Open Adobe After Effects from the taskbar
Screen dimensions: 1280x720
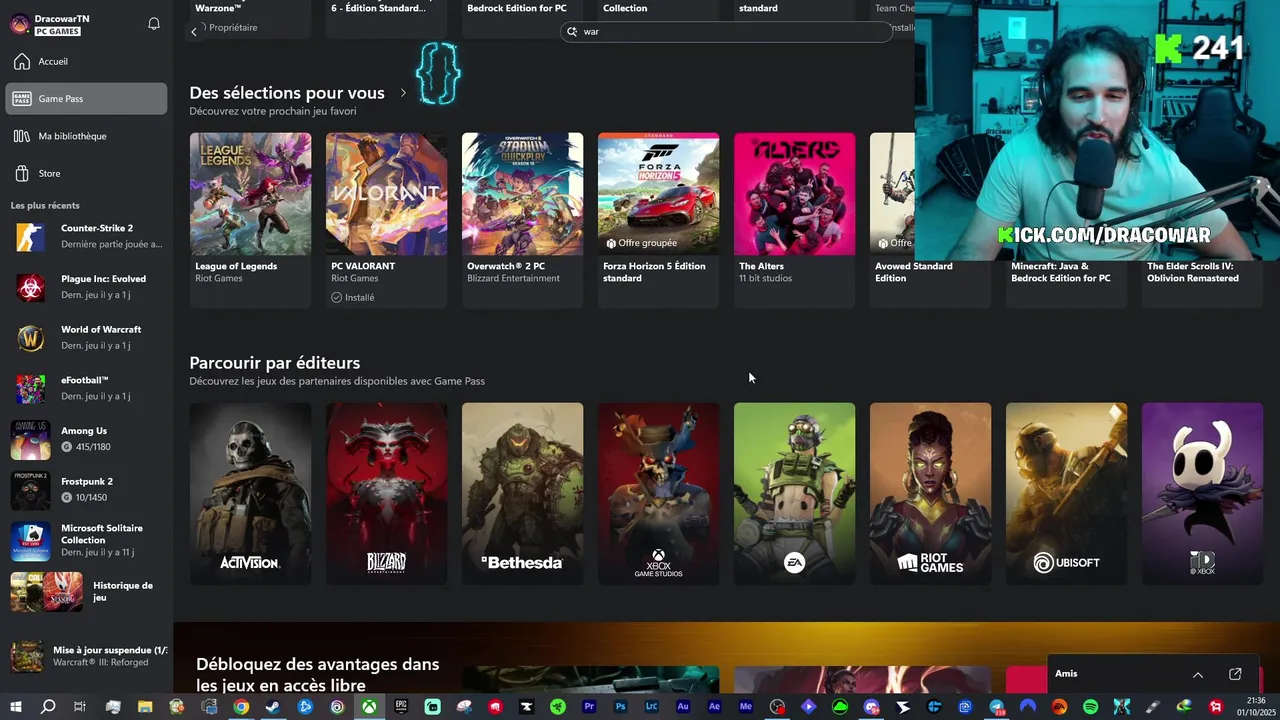(714, 707)
